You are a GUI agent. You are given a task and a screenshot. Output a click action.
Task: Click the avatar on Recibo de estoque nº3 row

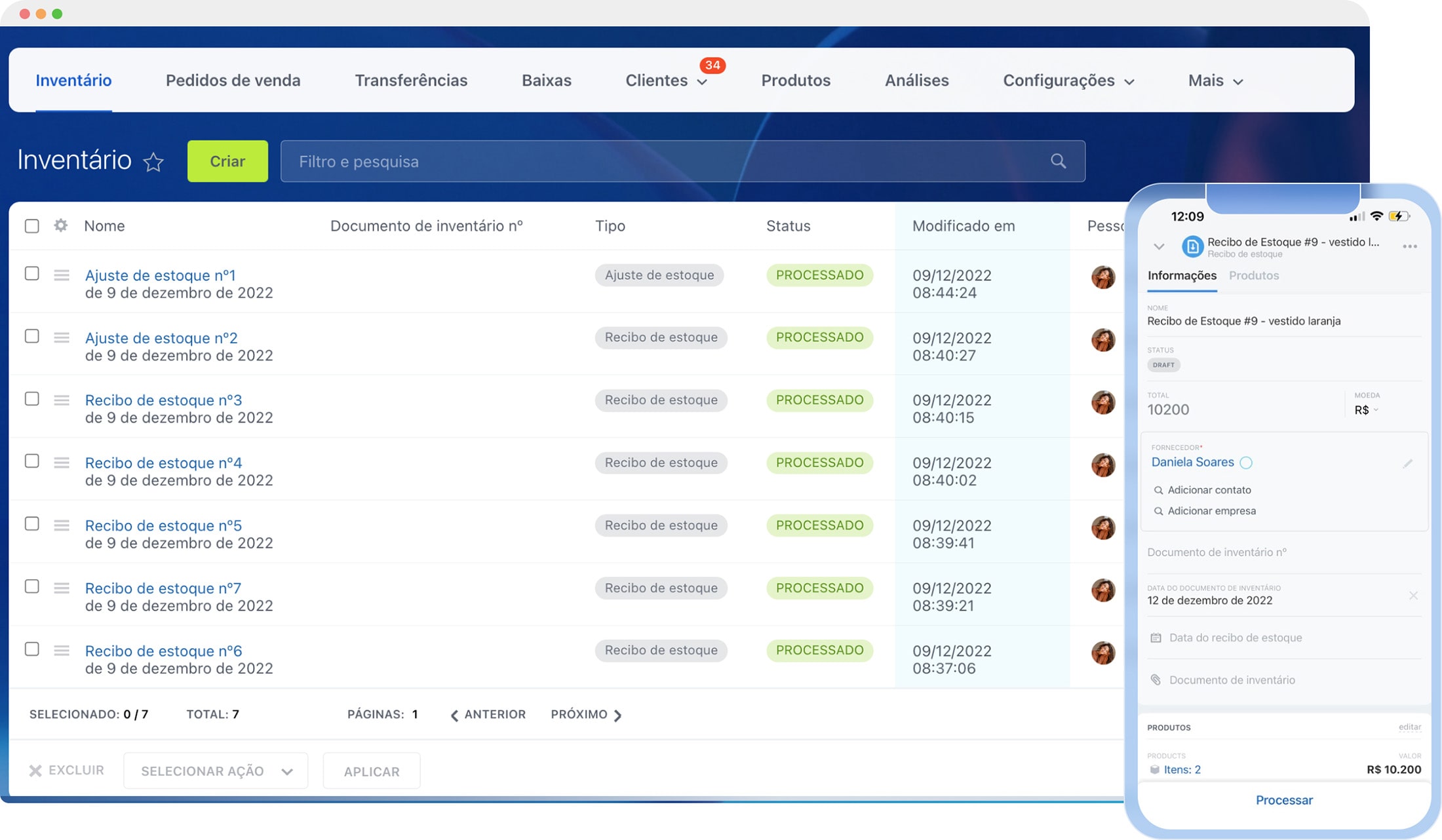tap(1103, 402)
